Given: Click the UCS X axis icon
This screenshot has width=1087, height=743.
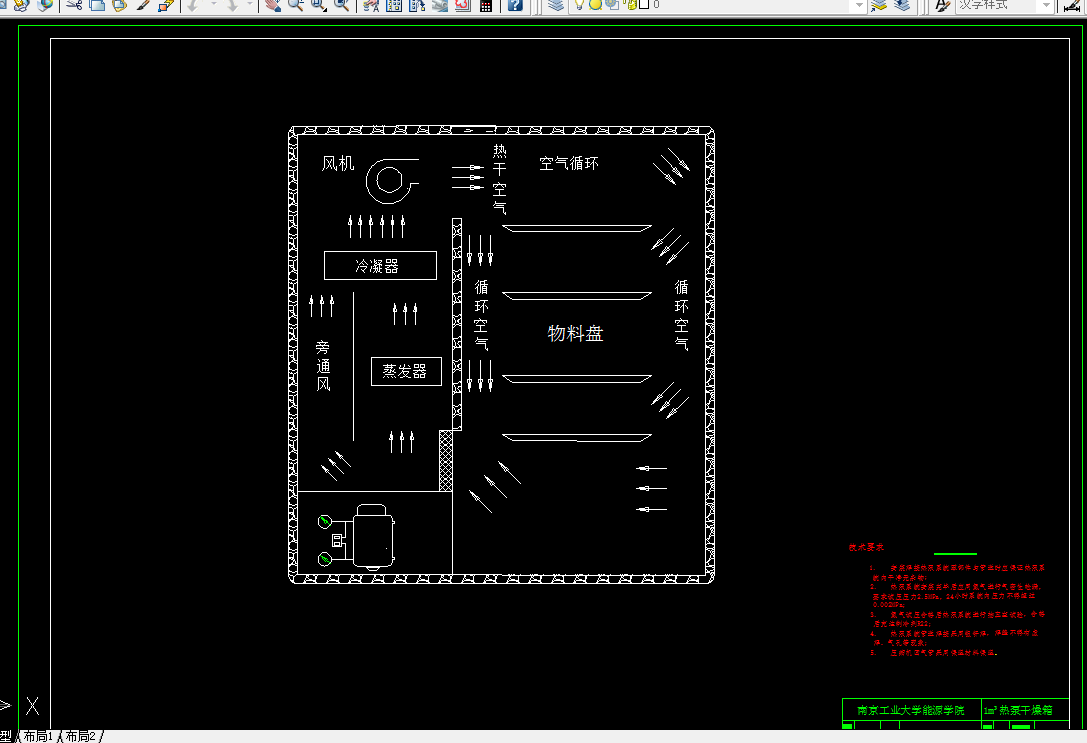Looking at the screenshot, I should 33,706.
